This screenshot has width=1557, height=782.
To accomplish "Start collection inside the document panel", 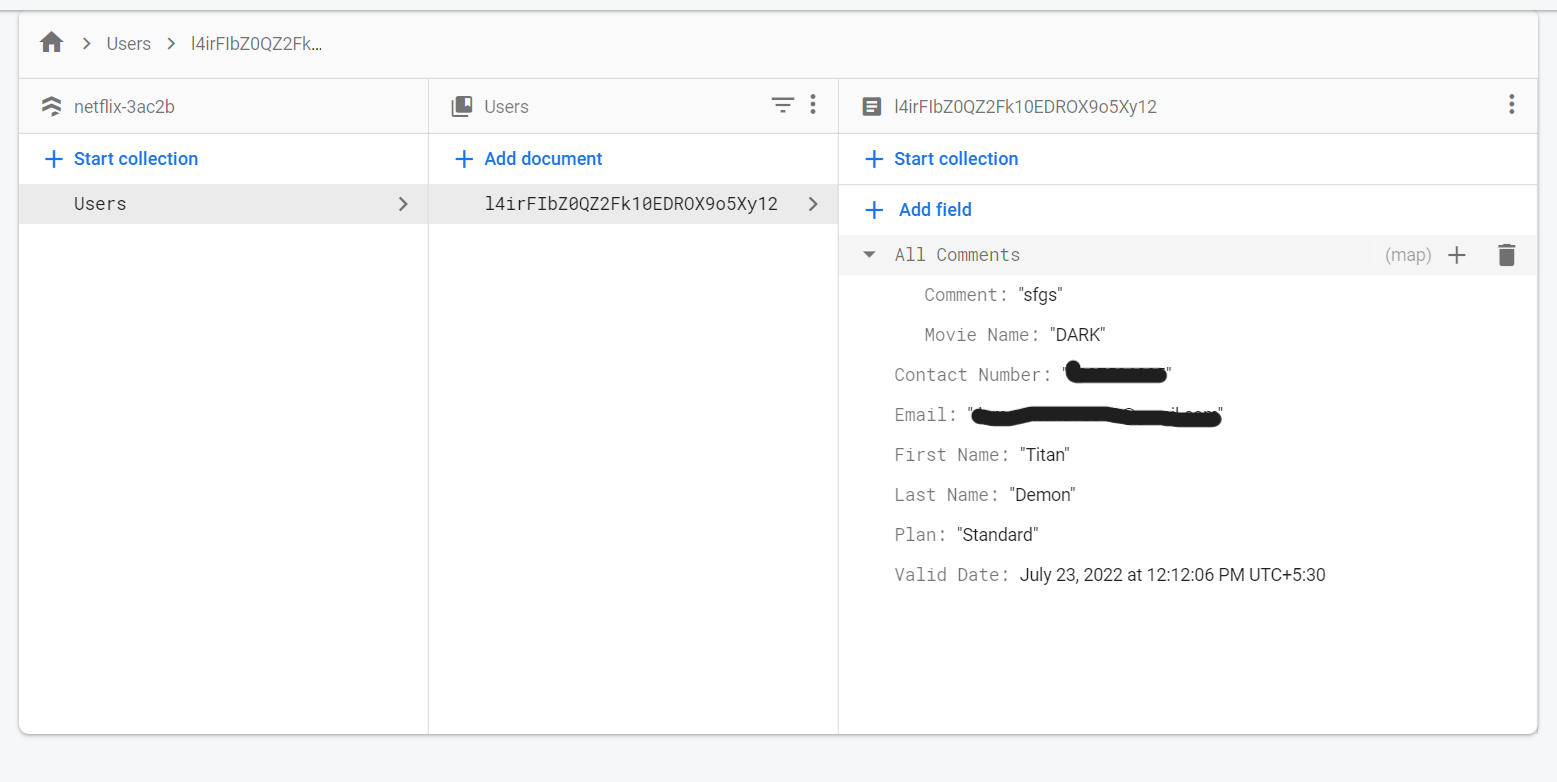I will tap(942, 159).
